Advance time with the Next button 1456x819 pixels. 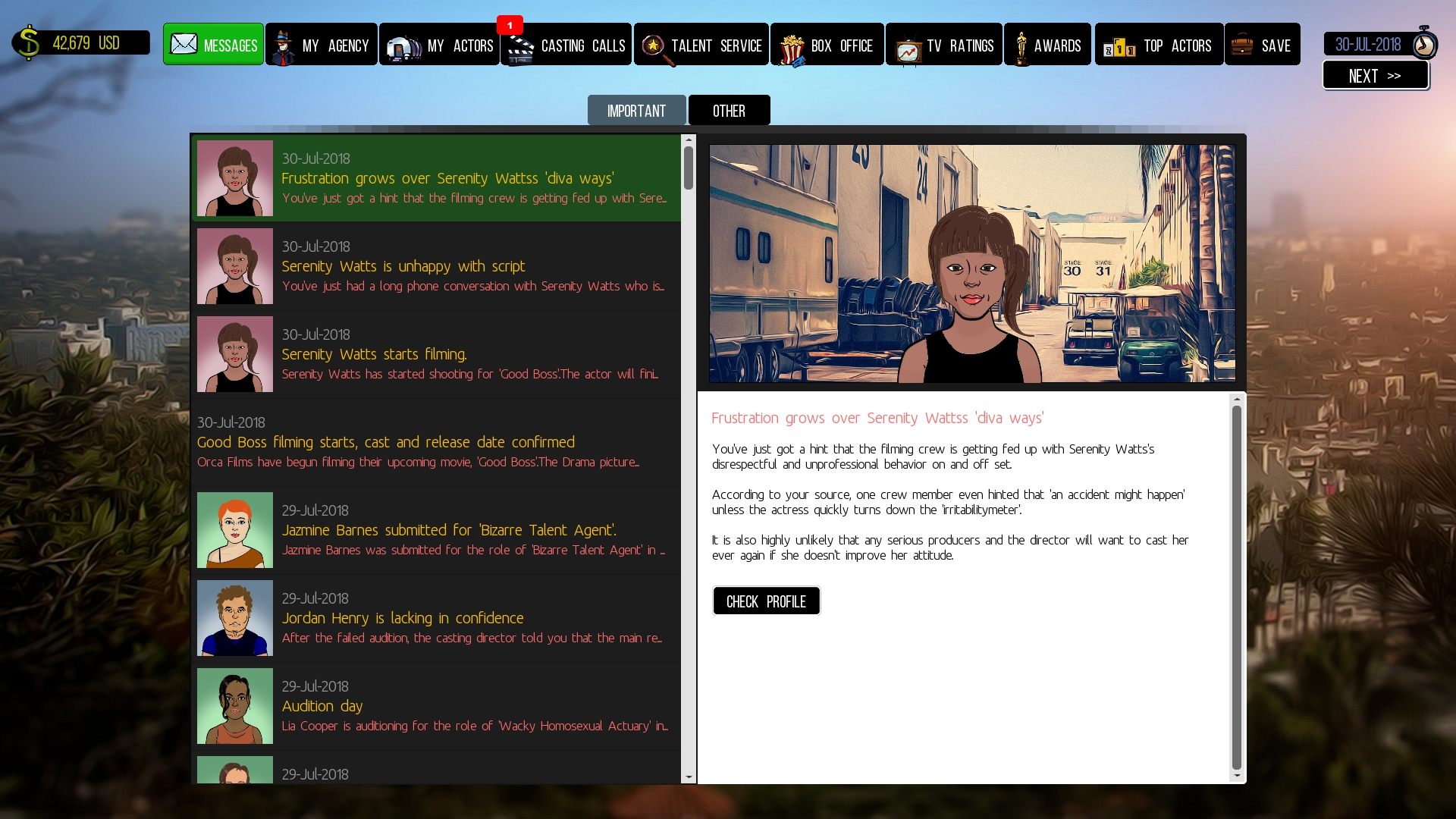tap(1375, 76)
